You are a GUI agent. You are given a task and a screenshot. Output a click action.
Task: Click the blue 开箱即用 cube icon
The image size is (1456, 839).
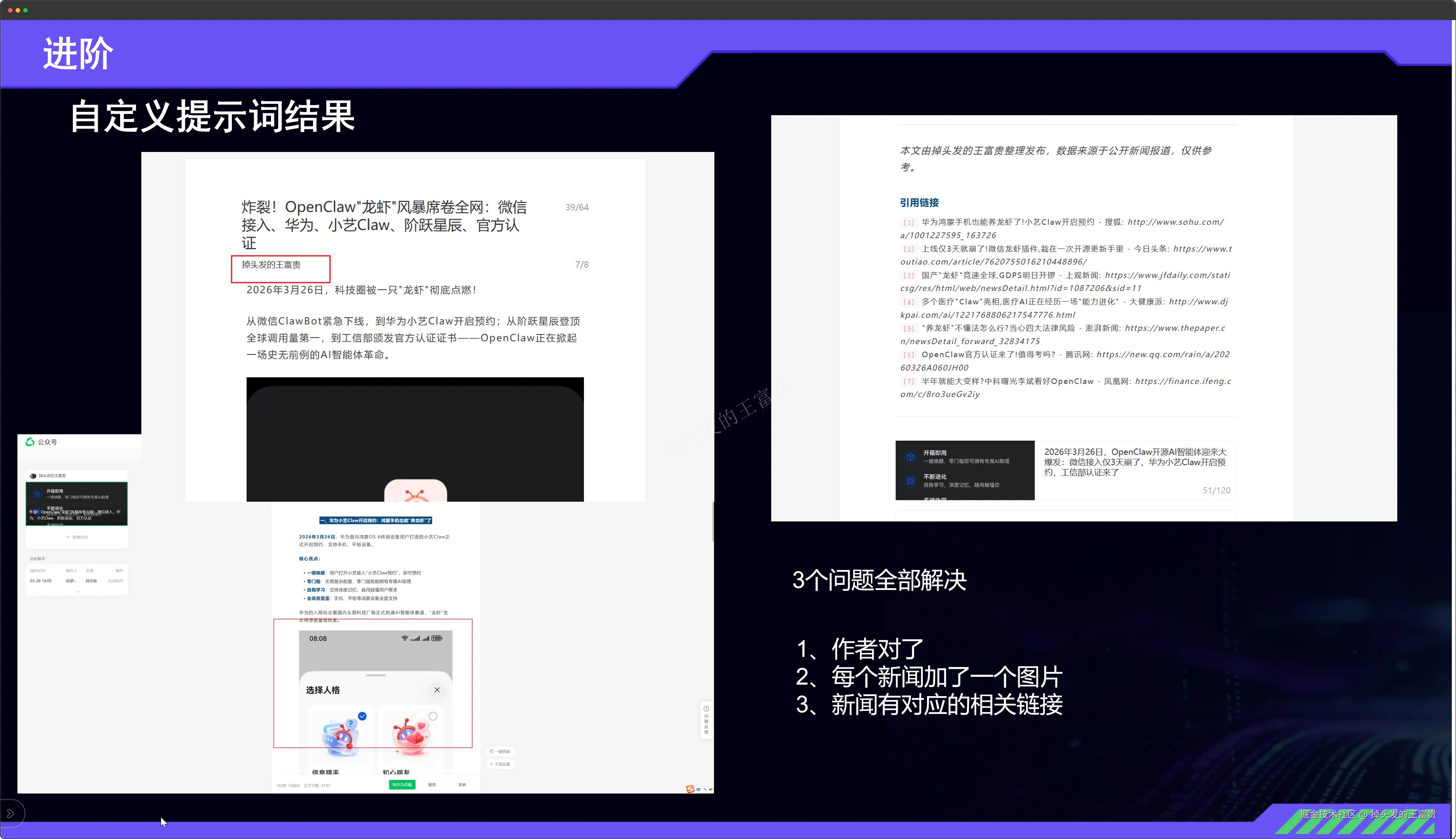[x=37, y=495]
